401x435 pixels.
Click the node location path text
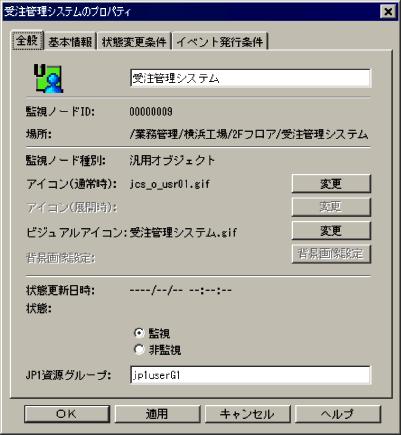coord(249,134)
